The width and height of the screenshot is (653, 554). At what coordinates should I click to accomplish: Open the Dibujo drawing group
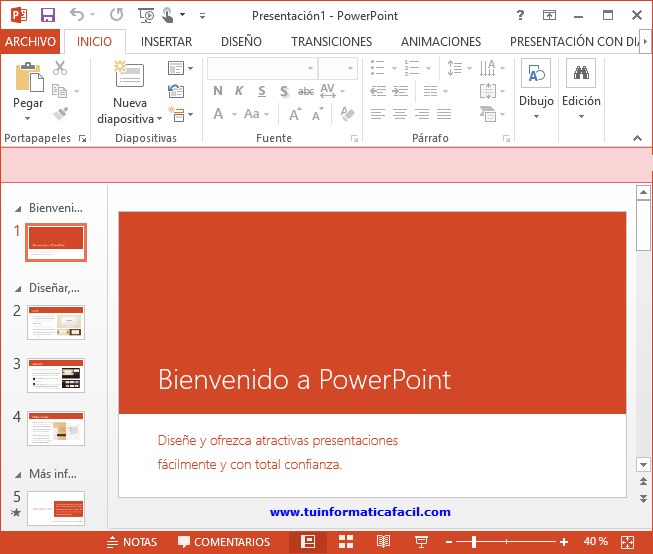point(536,89)
